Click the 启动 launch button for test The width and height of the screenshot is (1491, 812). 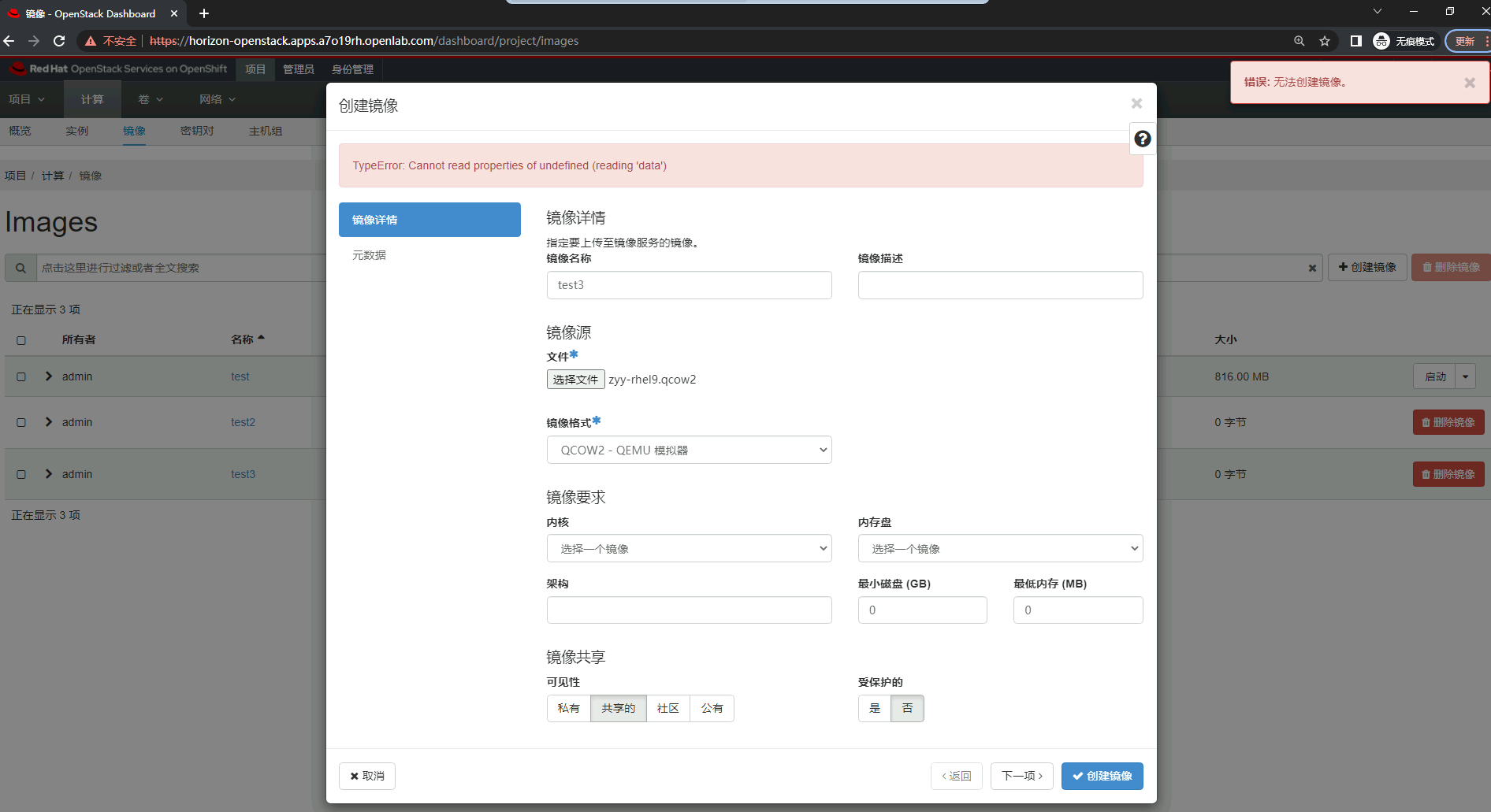point(1435,376)
